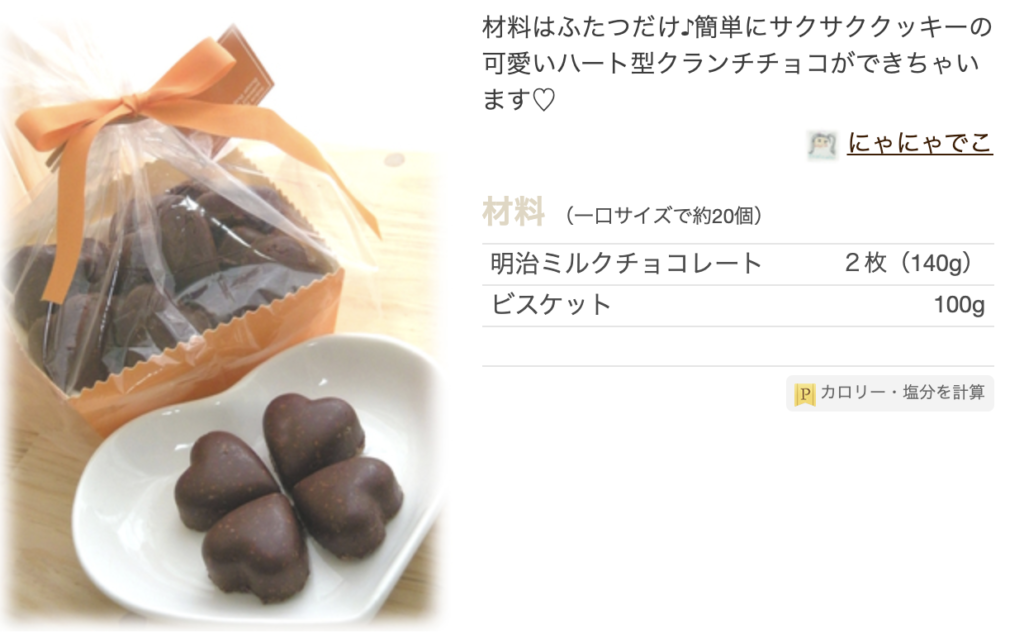Click the music note symbol in description
1024x633 pixels.
pyautogui.click(x=685, y=28)
